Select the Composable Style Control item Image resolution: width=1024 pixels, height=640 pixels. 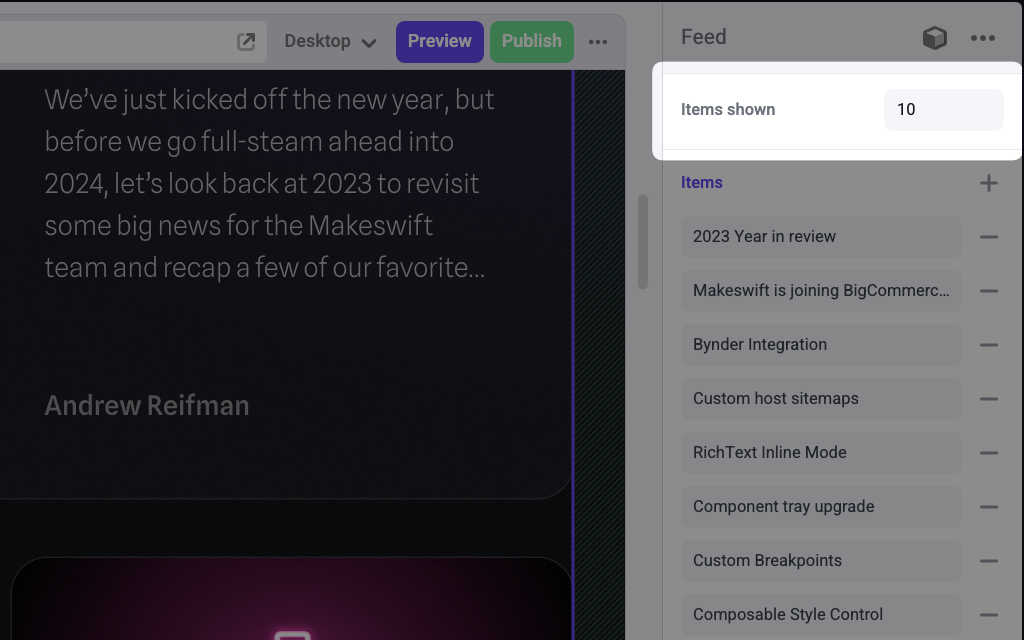(x=821, y=615)
